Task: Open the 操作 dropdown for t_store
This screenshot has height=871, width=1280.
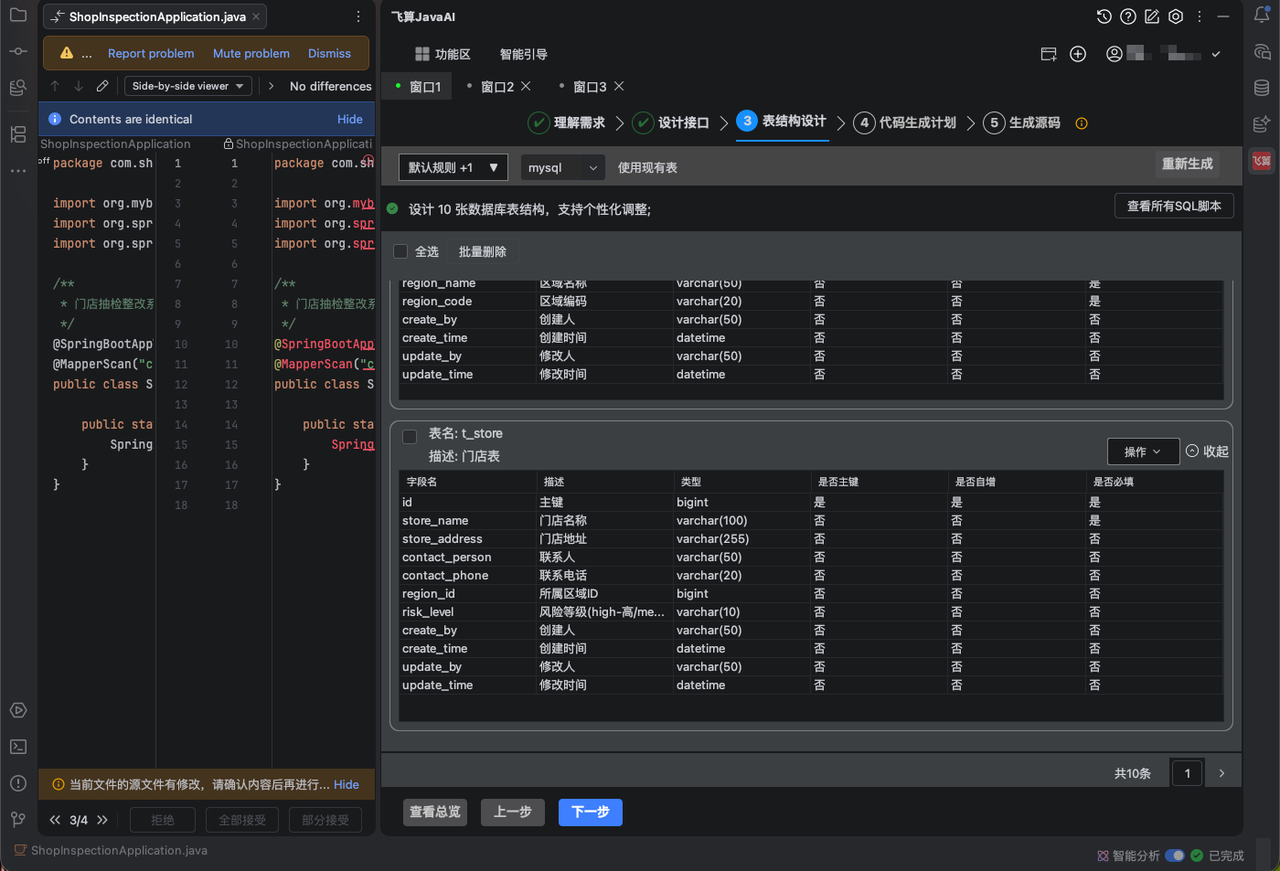Action: [1143, 452]
